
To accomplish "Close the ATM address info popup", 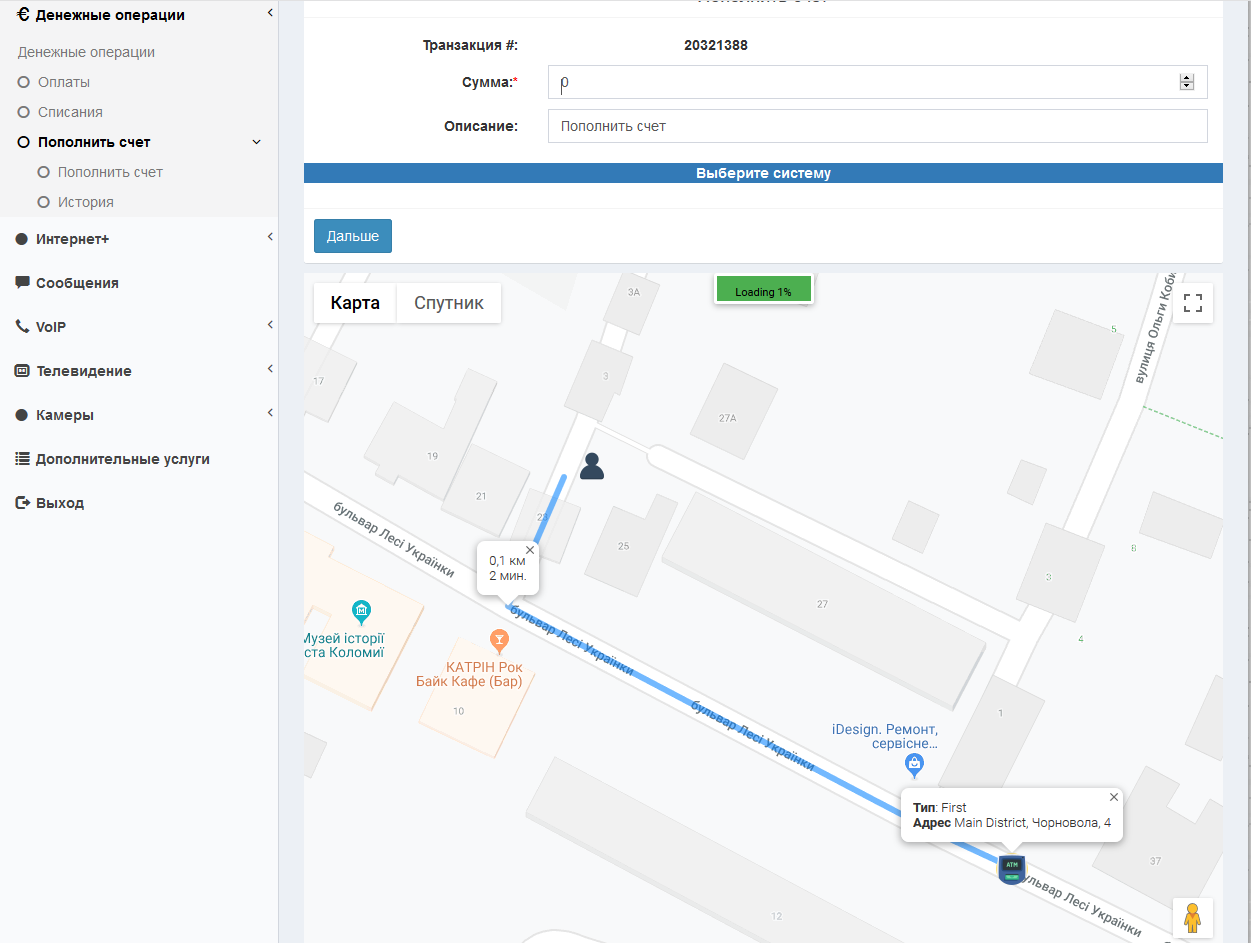I will click(x=1113, y=797).
